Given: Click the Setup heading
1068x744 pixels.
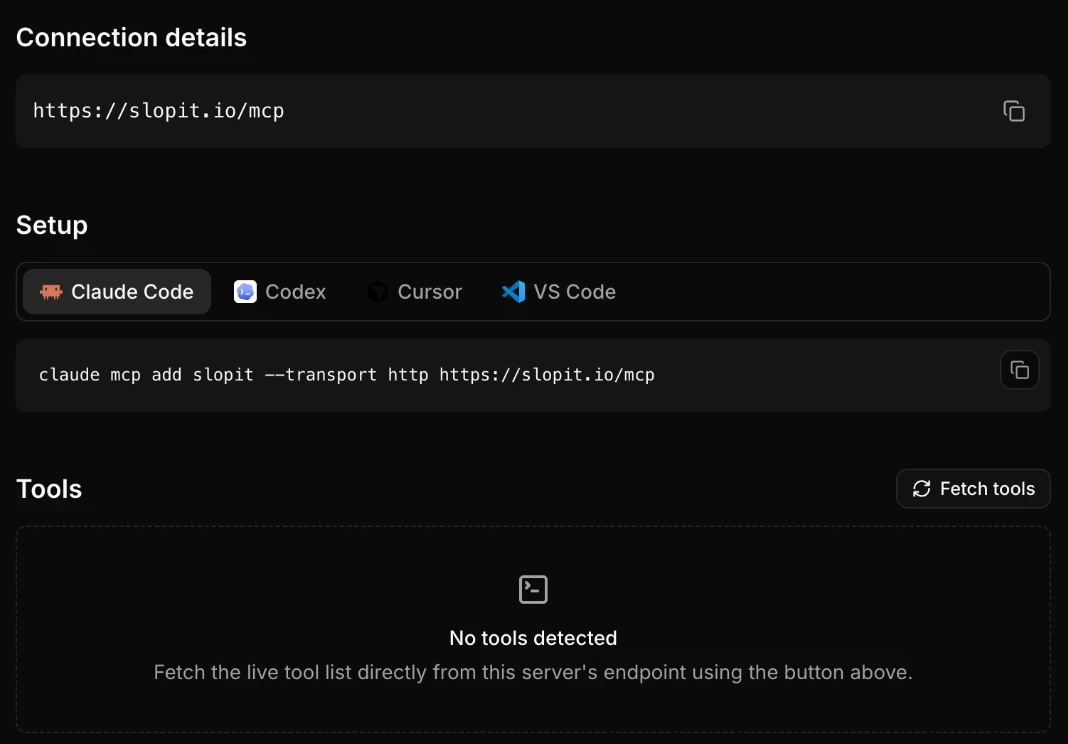Looking at the screenshot, I should [52, 225].
